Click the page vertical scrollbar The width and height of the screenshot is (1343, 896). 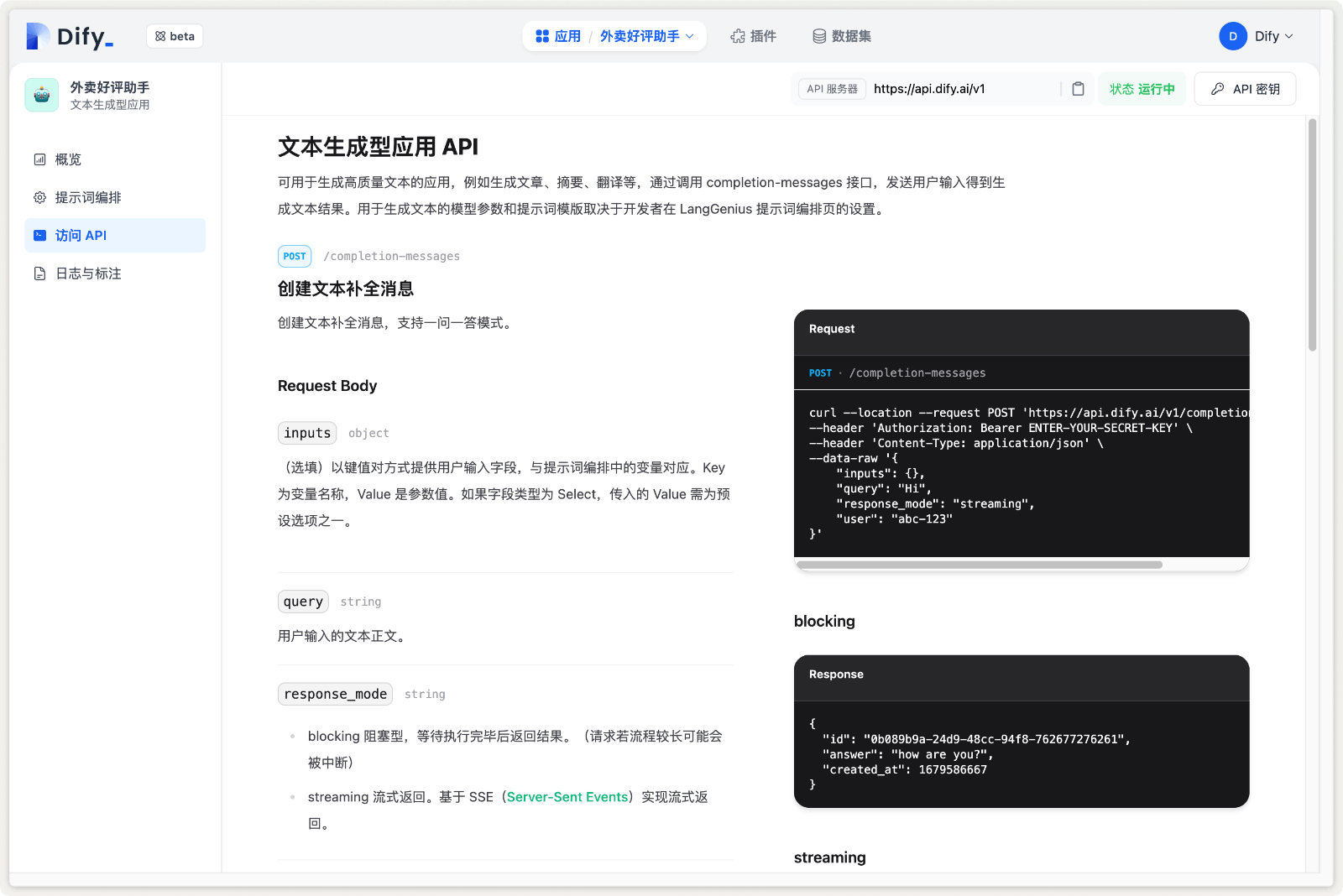(x=1312, y=235)
